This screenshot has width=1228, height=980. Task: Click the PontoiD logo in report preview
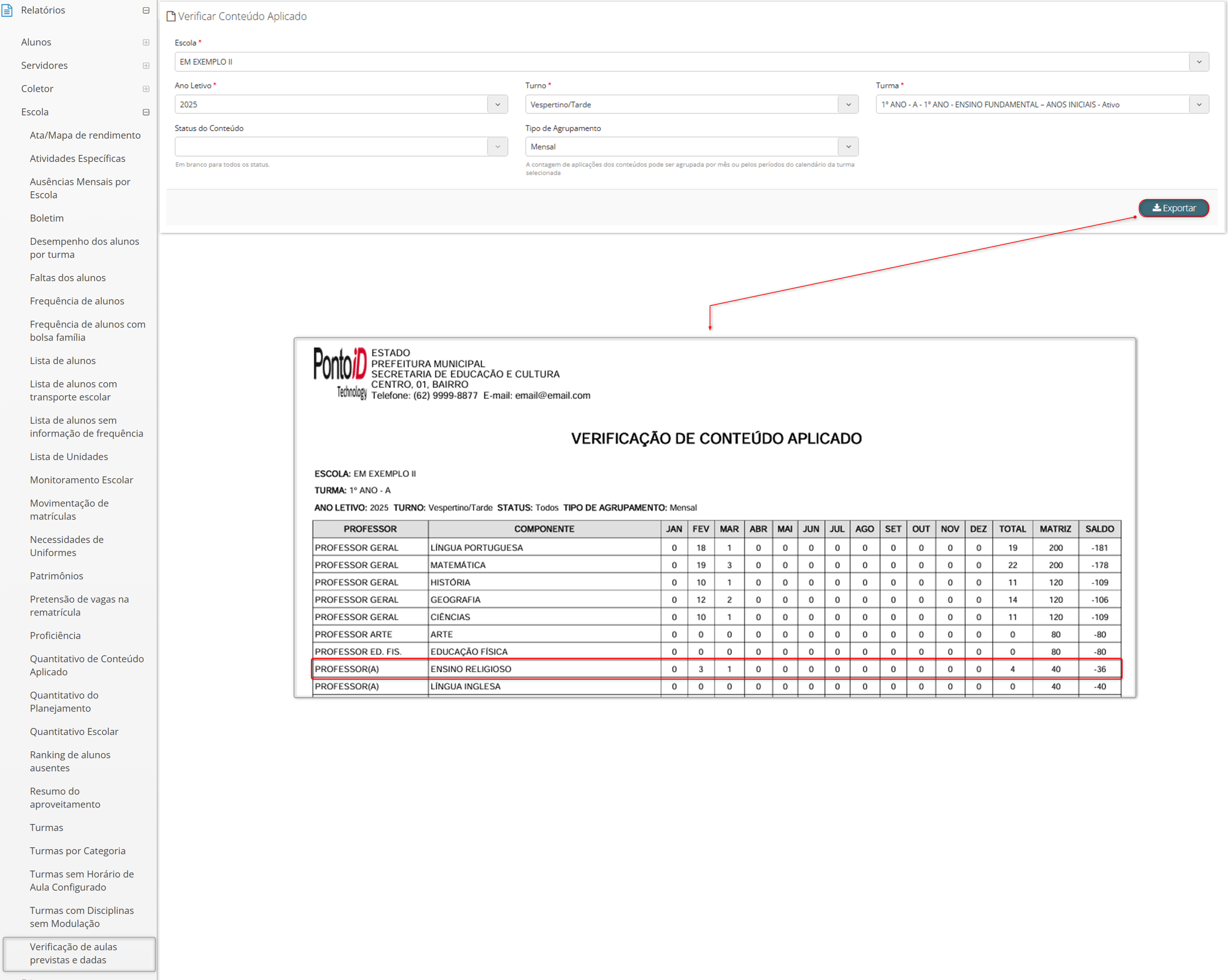point(340,373)
